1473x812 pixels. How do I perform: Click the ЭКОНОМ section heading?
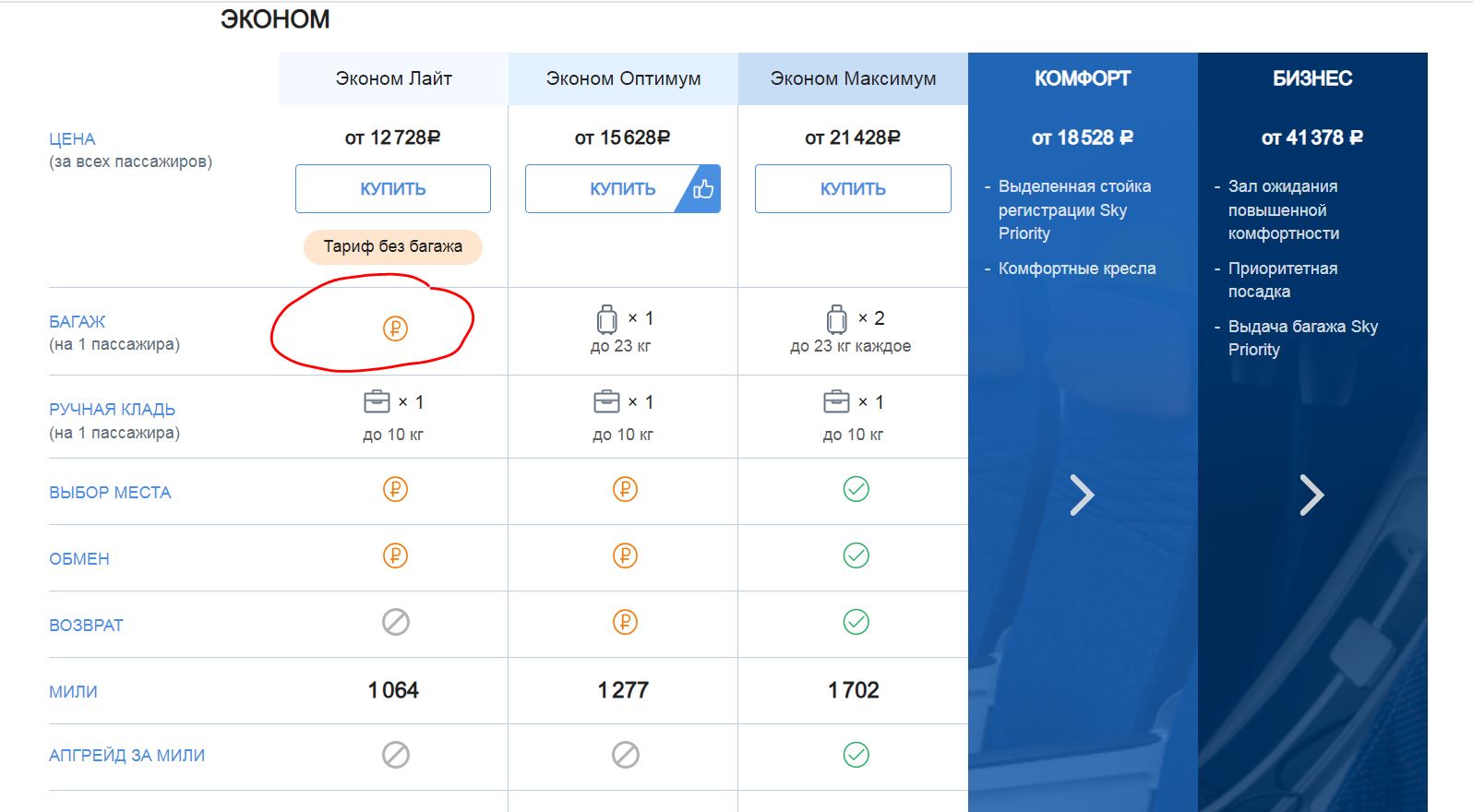tap(275, 19)
